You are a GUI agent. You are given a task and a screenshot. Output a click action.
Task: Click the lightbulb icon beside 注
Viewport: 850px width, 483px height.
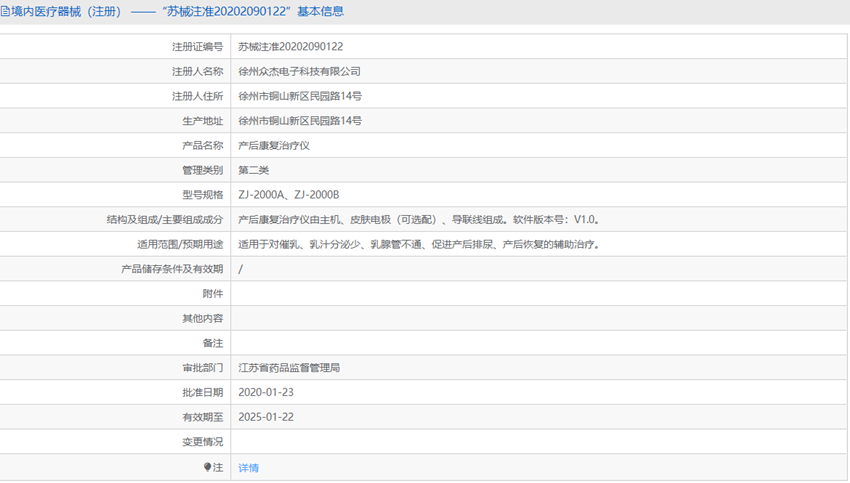207,467
